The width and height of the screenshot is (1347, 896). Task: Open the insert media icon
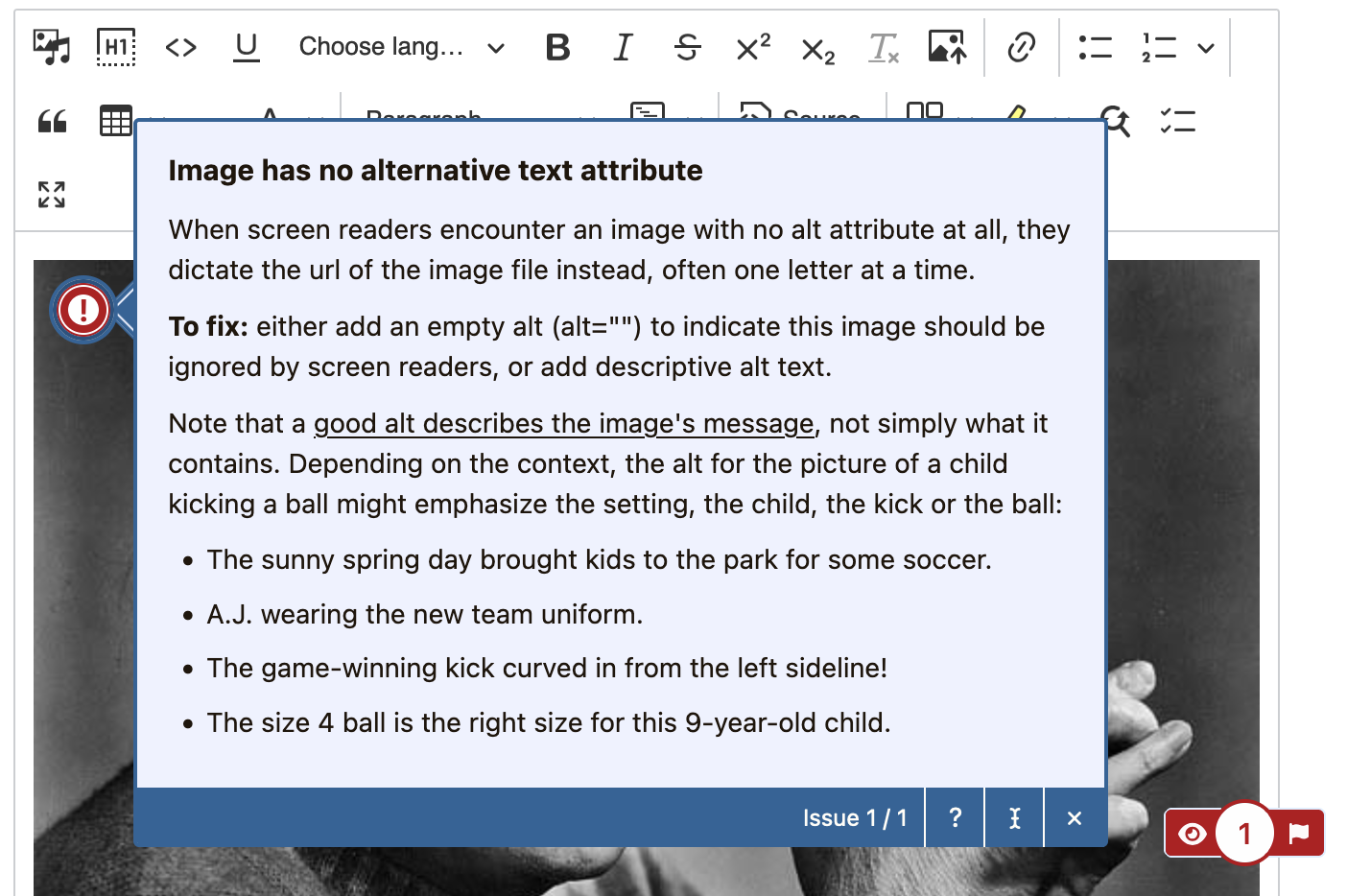[52, 46]
